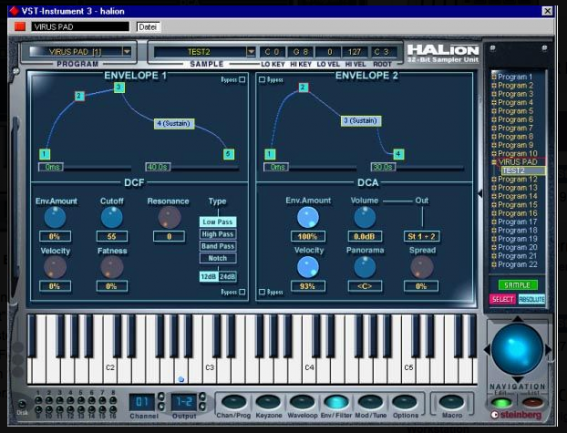This screenshot has width=567, height=433.
Task: Select Envelope 1 node 3
Action: (119, 87)
